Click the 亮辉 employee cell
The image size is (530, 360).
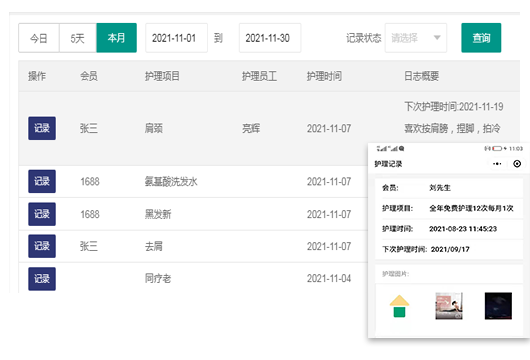(251, 128)
